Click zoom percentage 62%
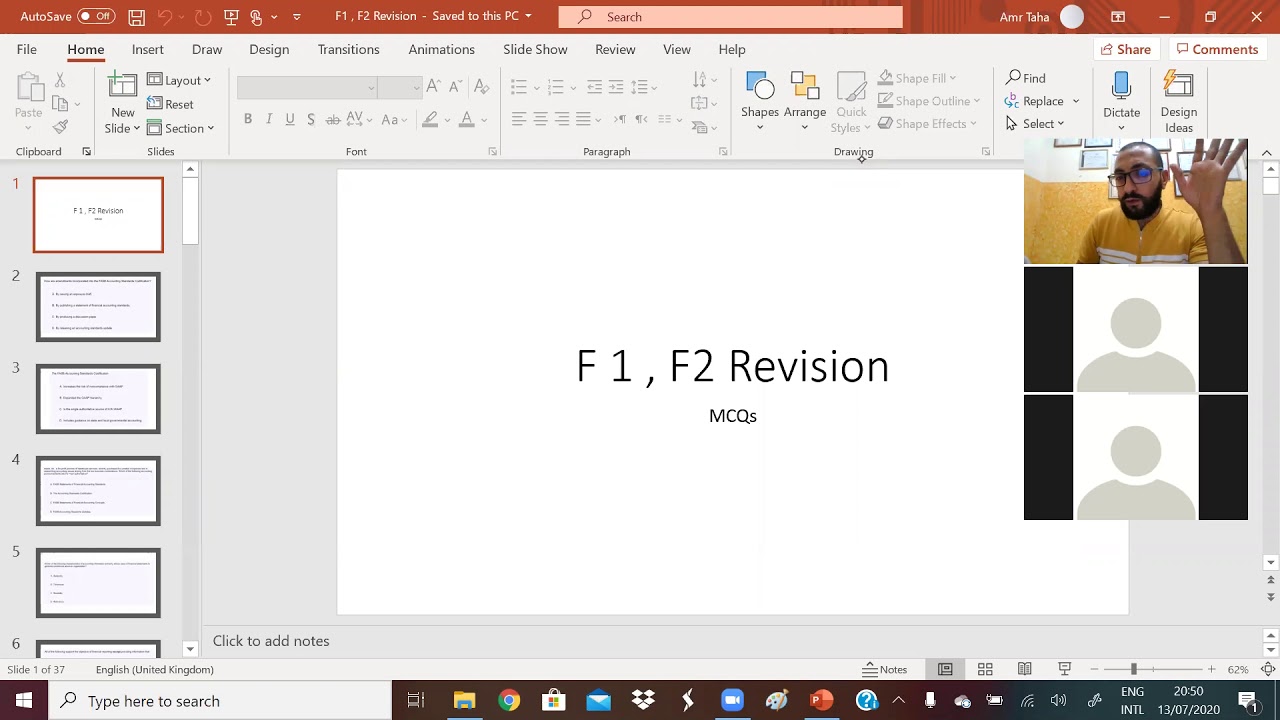 (1238, 669)
